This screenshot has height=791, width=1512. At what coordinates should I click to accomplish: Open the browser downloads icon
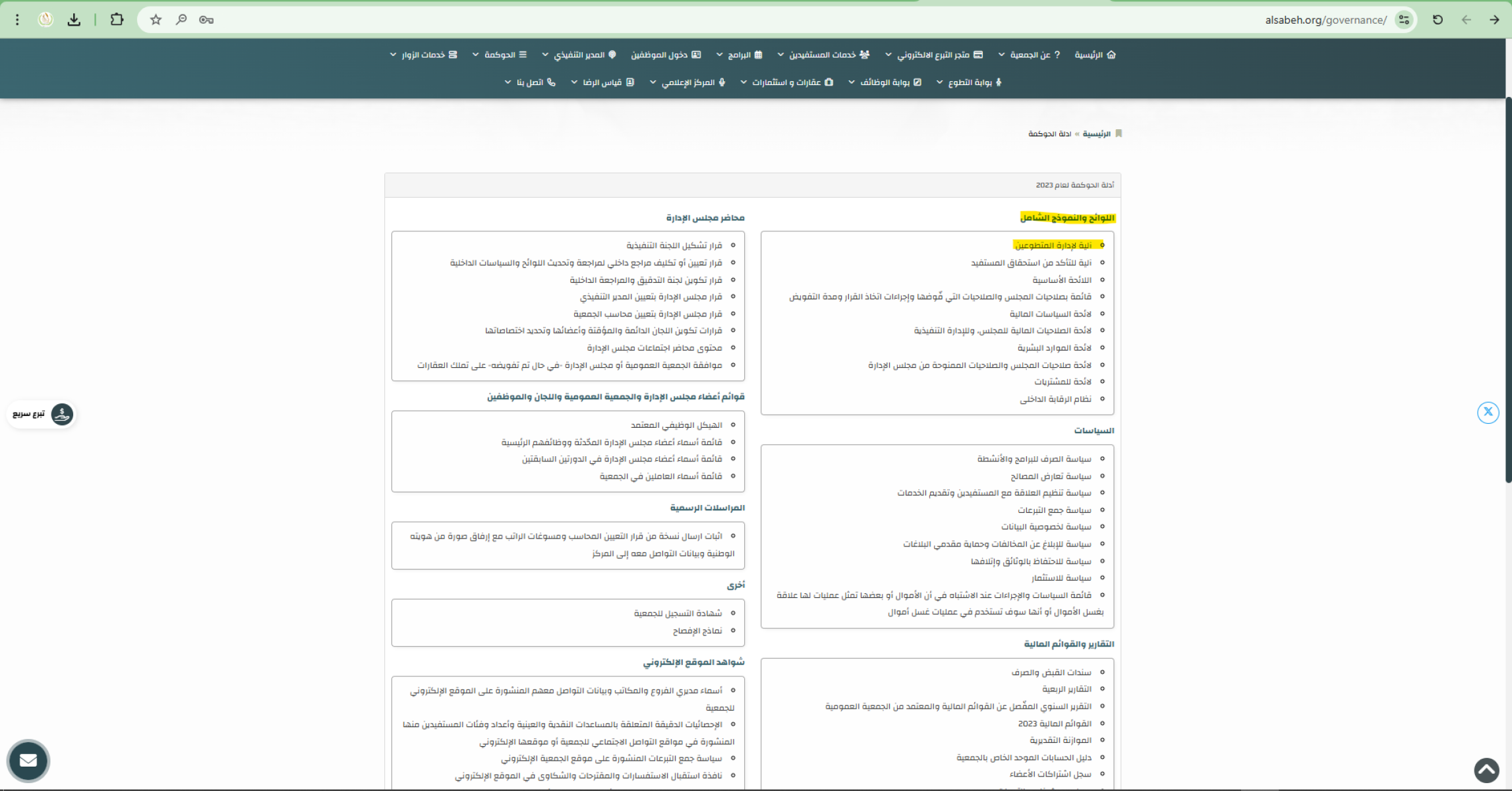(74, 20)
